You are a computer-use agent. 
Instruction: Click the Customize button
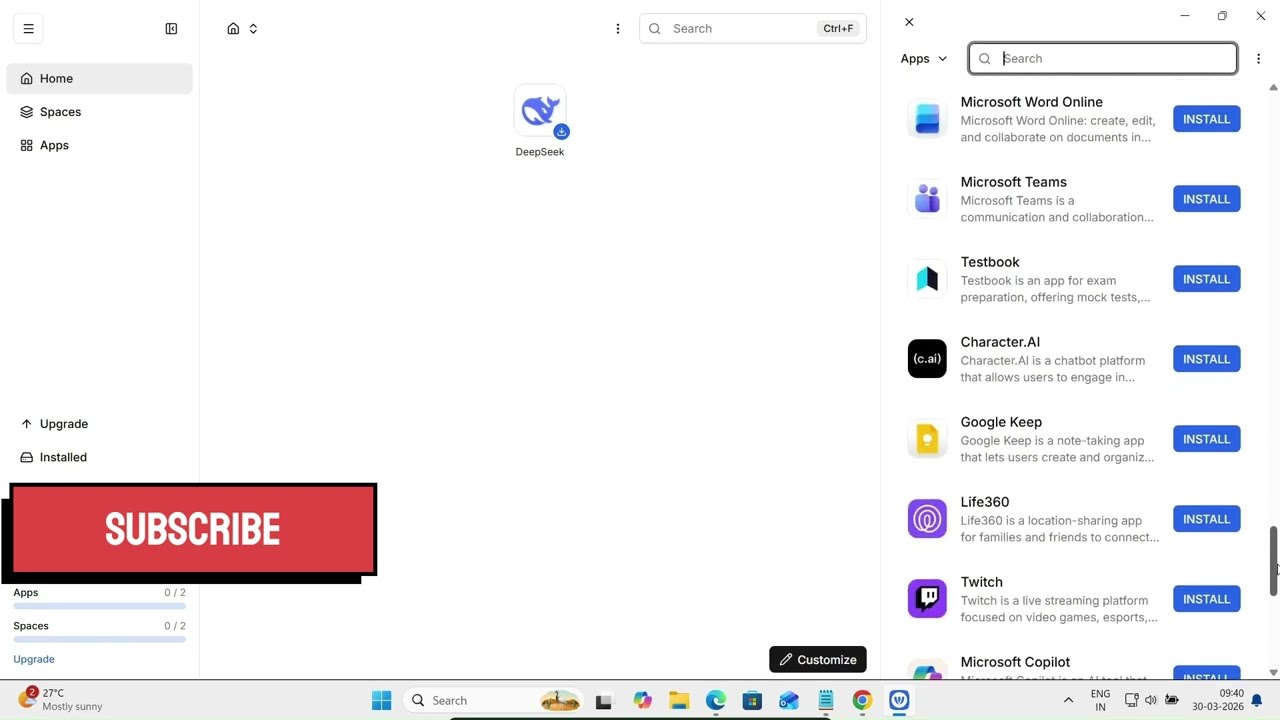(x=818, y=660)
